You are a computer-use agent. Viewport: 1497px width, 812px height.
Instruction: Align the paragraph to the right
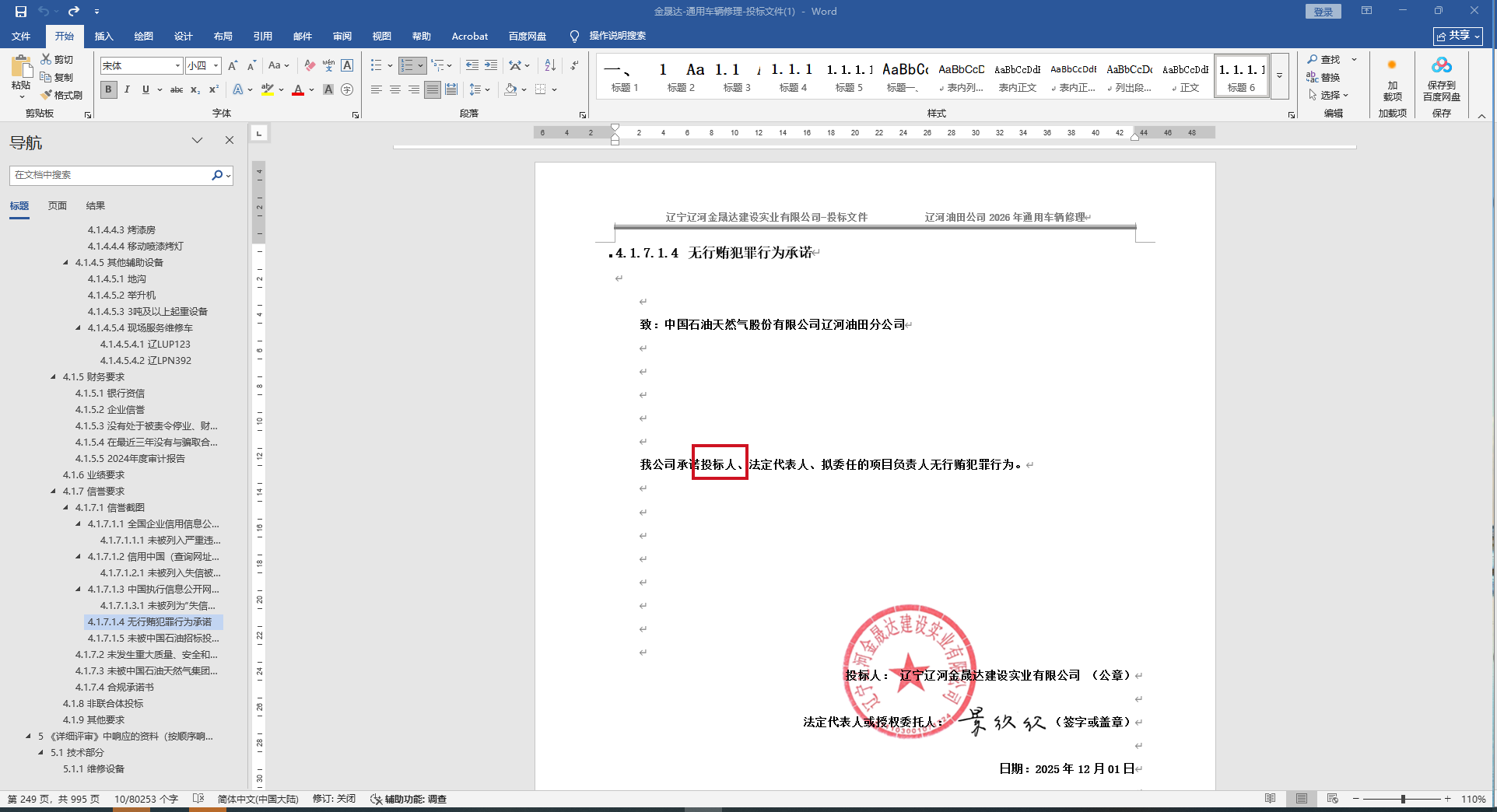pos(414,89)
